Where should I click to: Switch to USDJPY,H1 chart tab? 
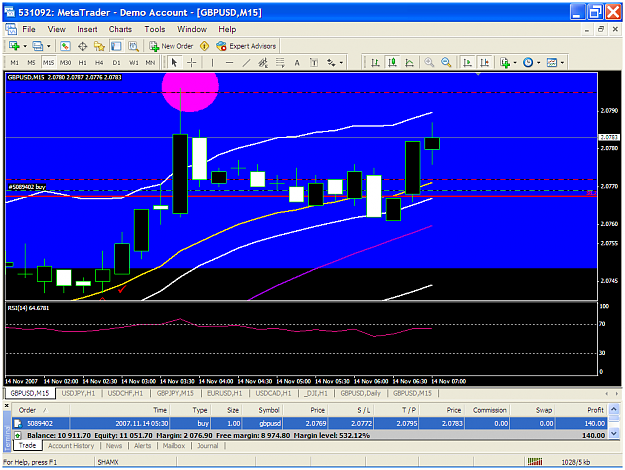click(x=79, y=393)
